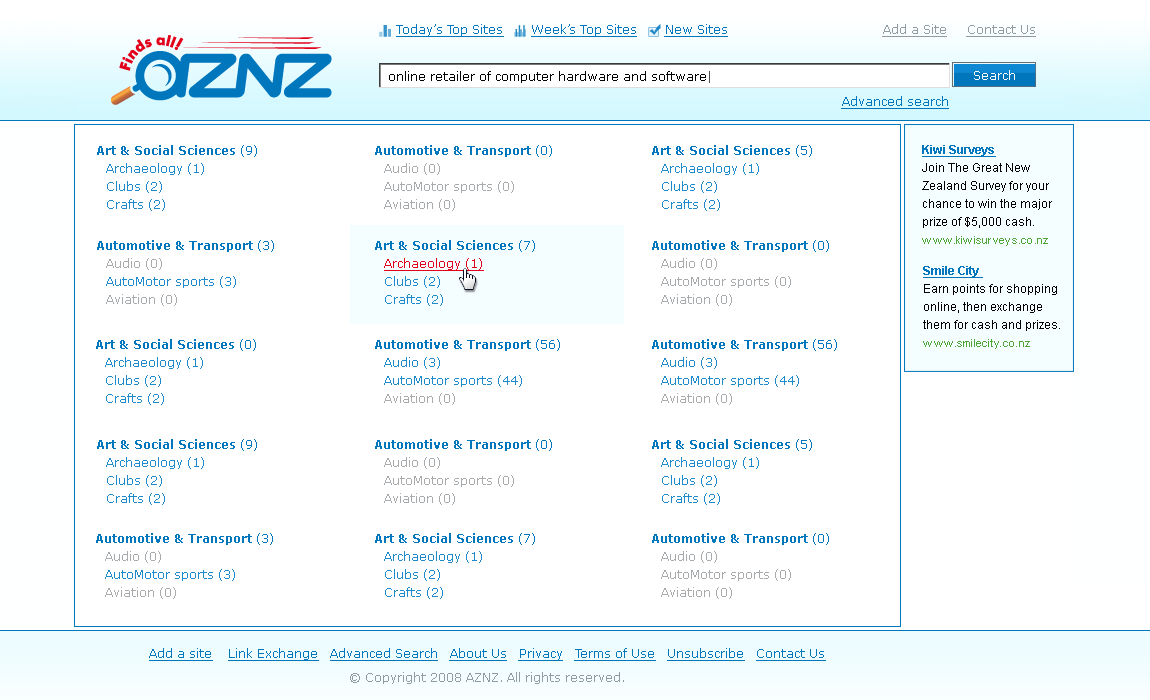The height and width of the screenshot is (700, 1150).
Task: Click inside the search input field
Action: pyautogui.click(x=663, y=74)
